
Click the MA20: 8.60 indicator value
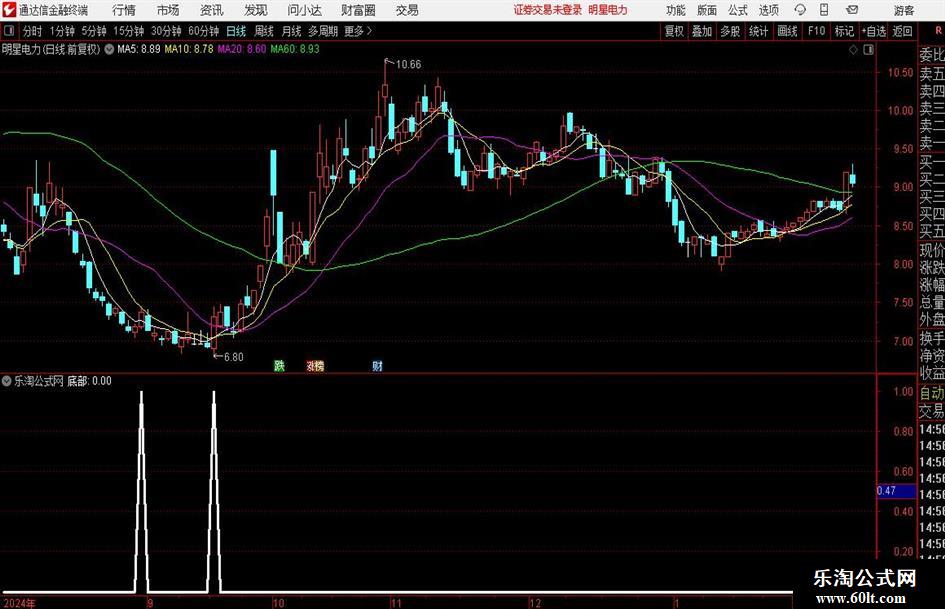pyautogui.click(x=242, y=49)
